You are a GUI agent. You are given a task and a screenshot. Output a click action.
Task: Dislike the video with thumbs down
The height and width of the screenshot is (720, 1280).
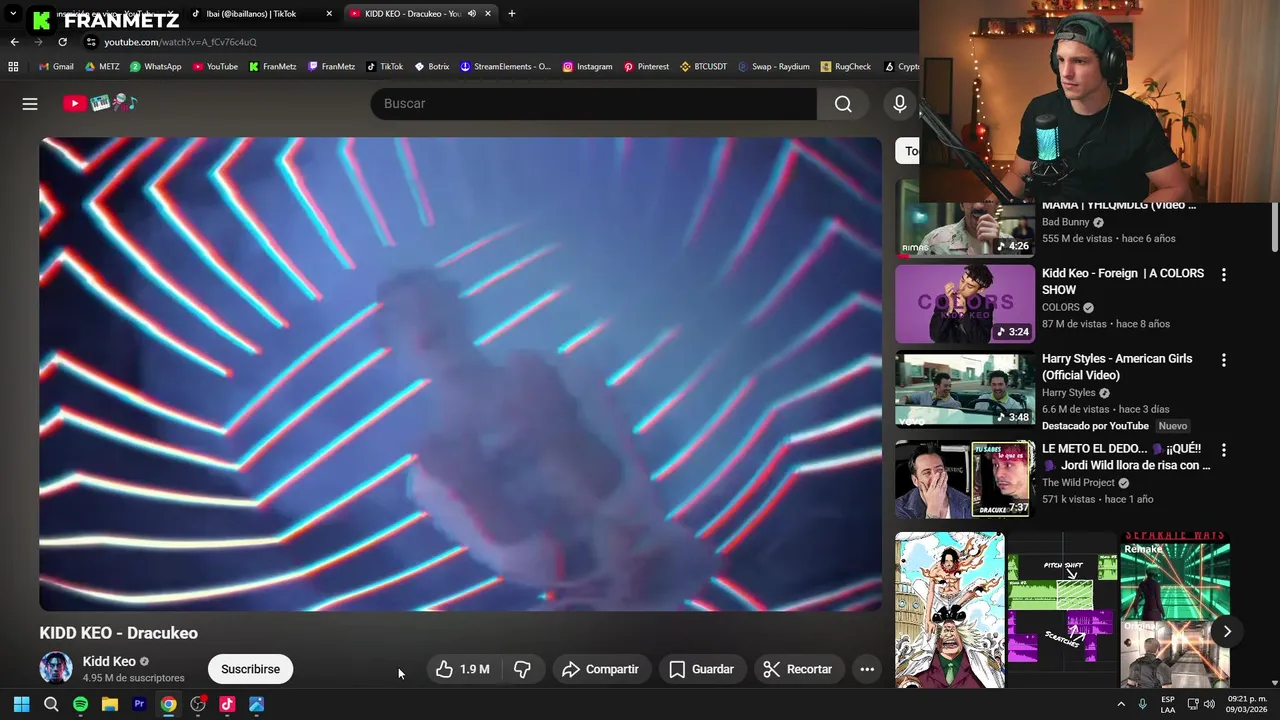click(x=522, y=669)
